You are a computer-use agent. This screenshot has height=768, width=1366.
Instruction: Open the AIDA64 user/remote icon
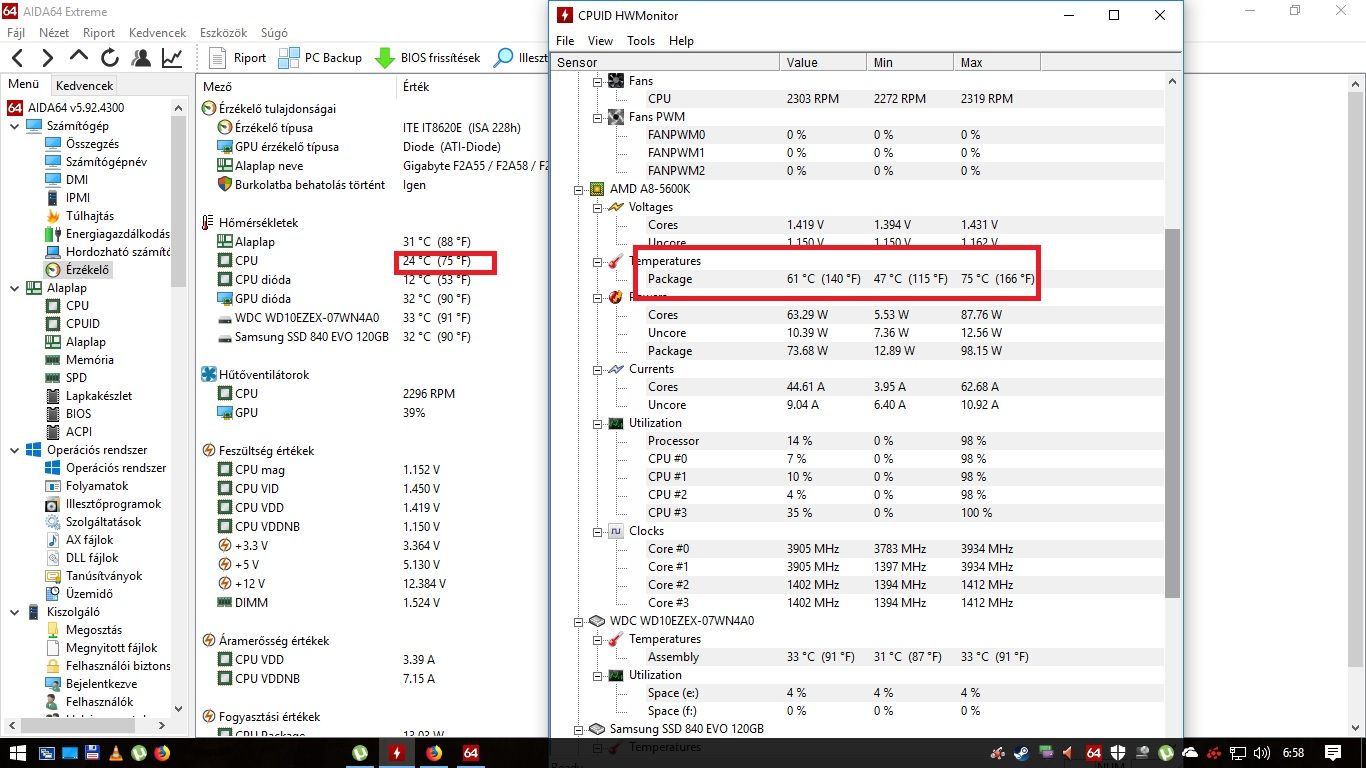(x=141, y=58)
